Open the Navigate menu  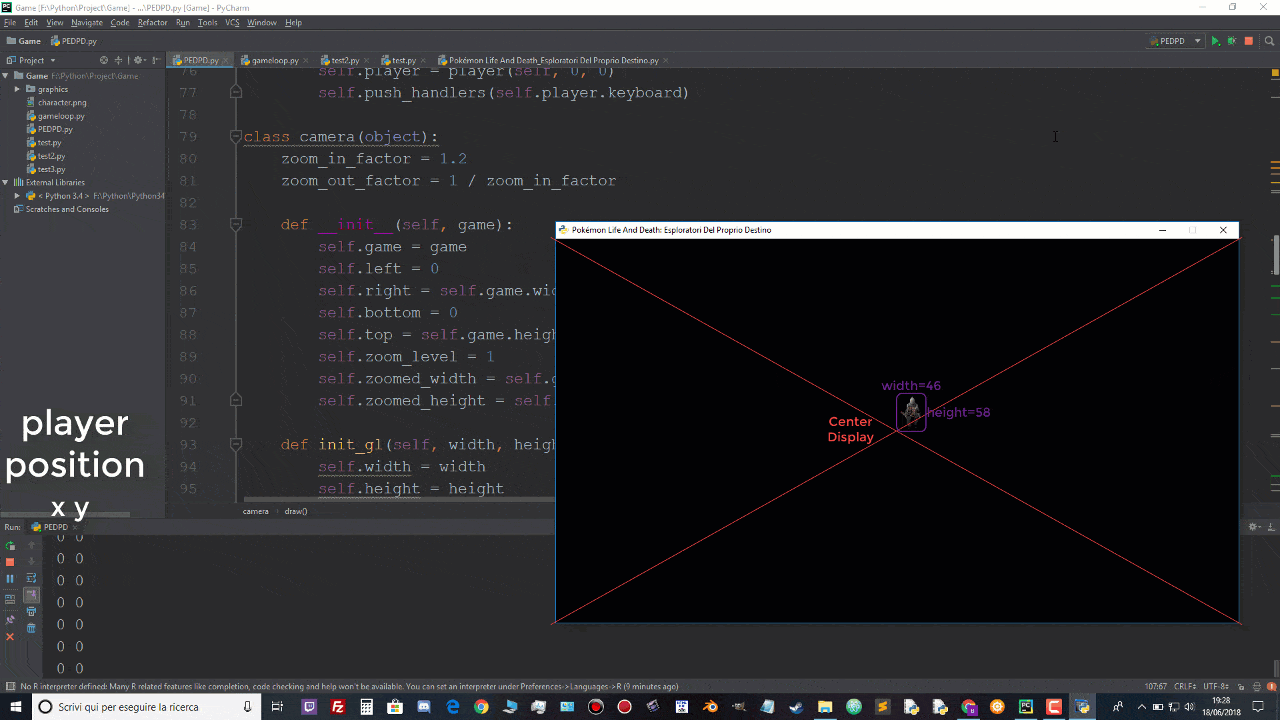pyautogui.click(x=87, y=22)
